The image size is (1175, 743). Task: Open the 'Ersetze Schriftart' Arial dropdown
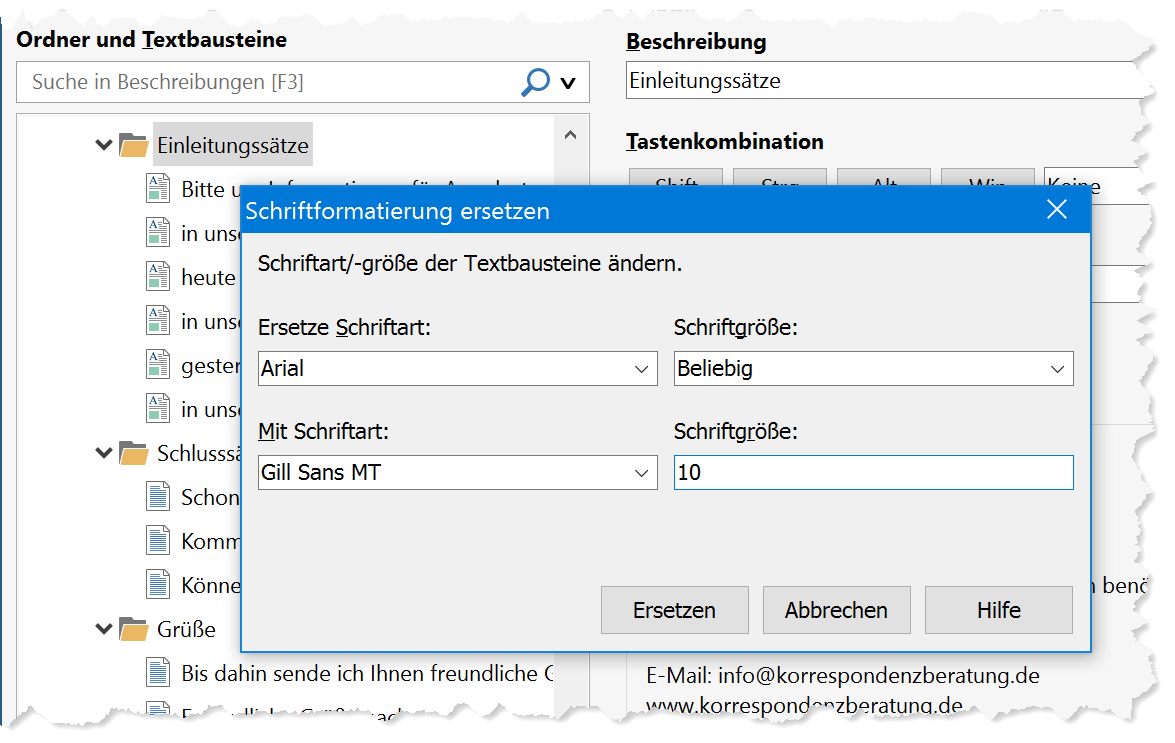(x=457, y=369)
